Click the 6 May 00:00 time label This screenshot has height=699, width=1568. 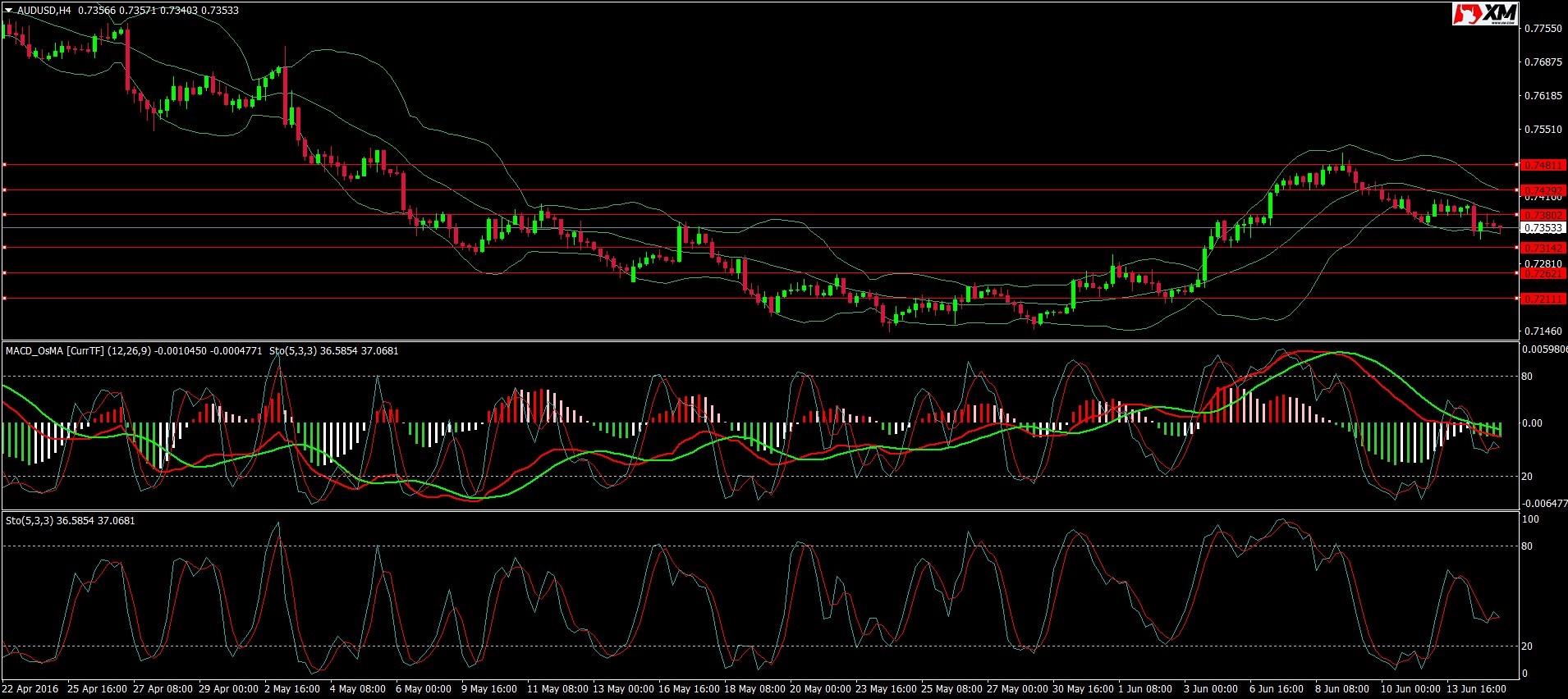tap(424, 689)
